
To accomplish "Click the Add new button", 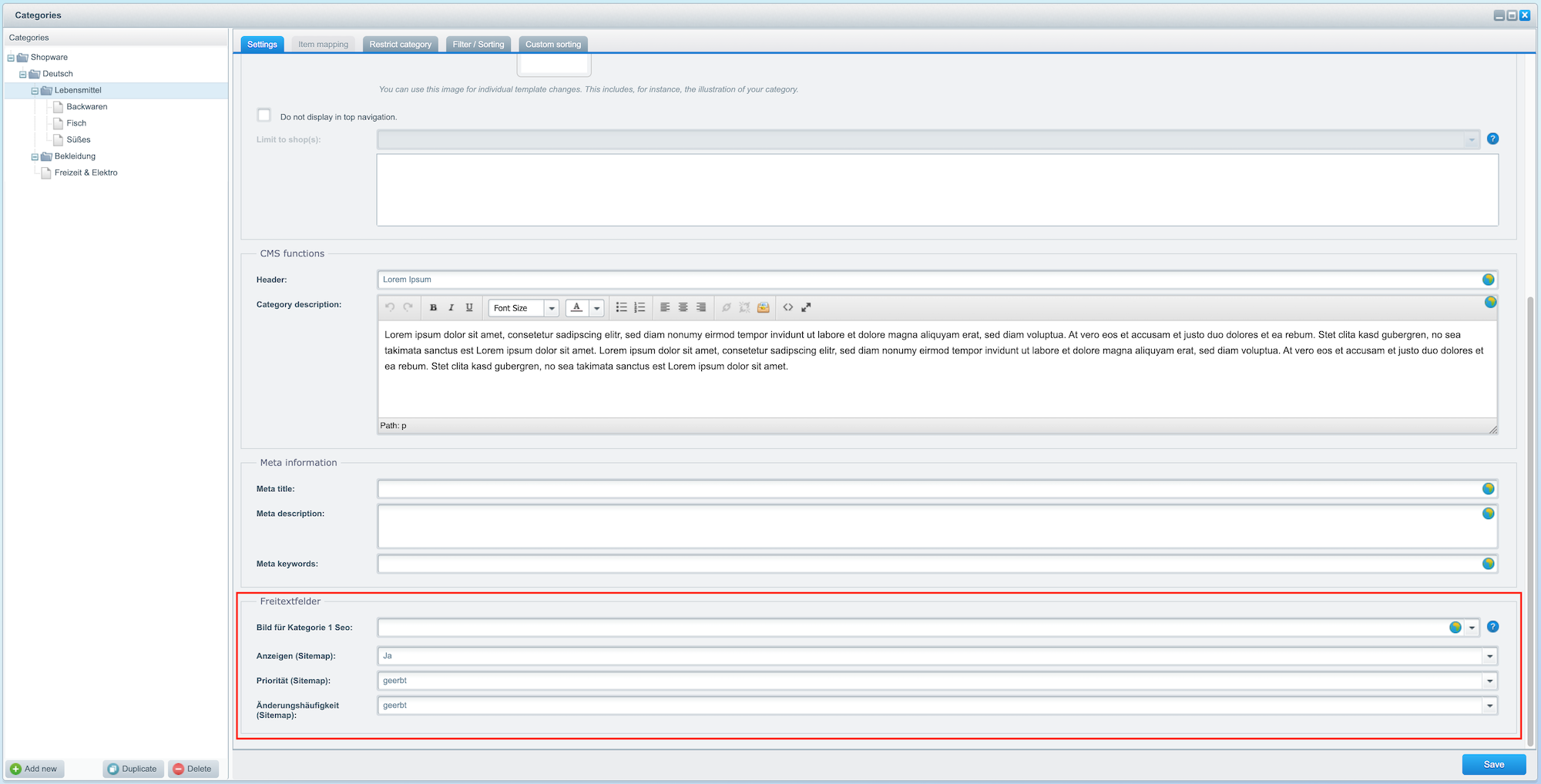I will [35, 769].
